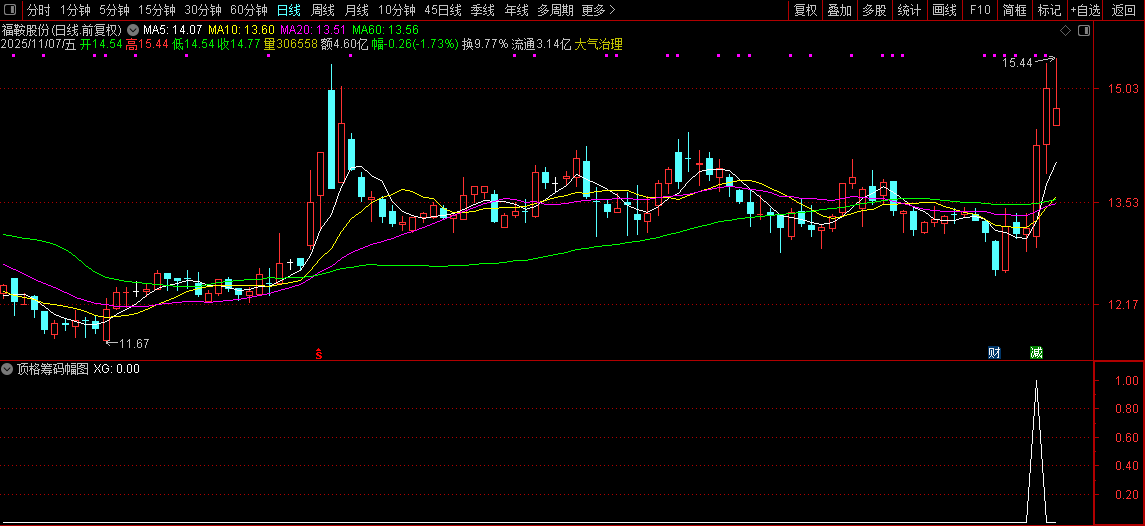Click the 复权 adjustment button

[805, 10]
